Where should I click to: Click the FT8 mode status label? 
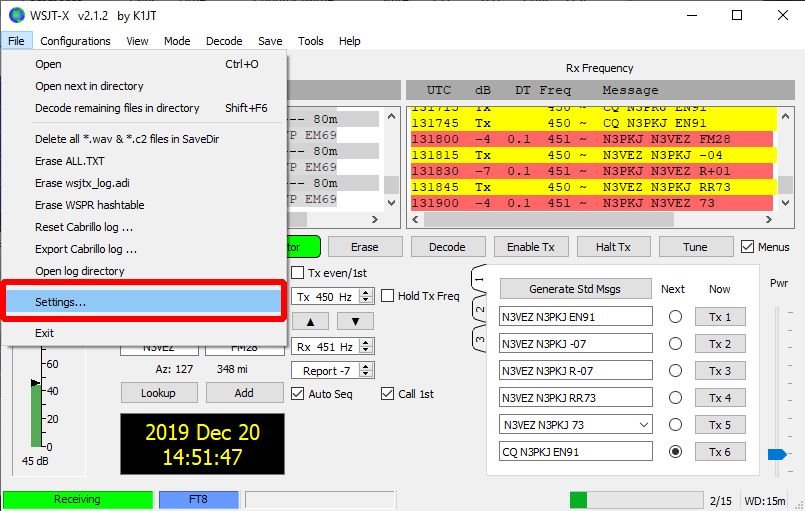click(199, 499)
